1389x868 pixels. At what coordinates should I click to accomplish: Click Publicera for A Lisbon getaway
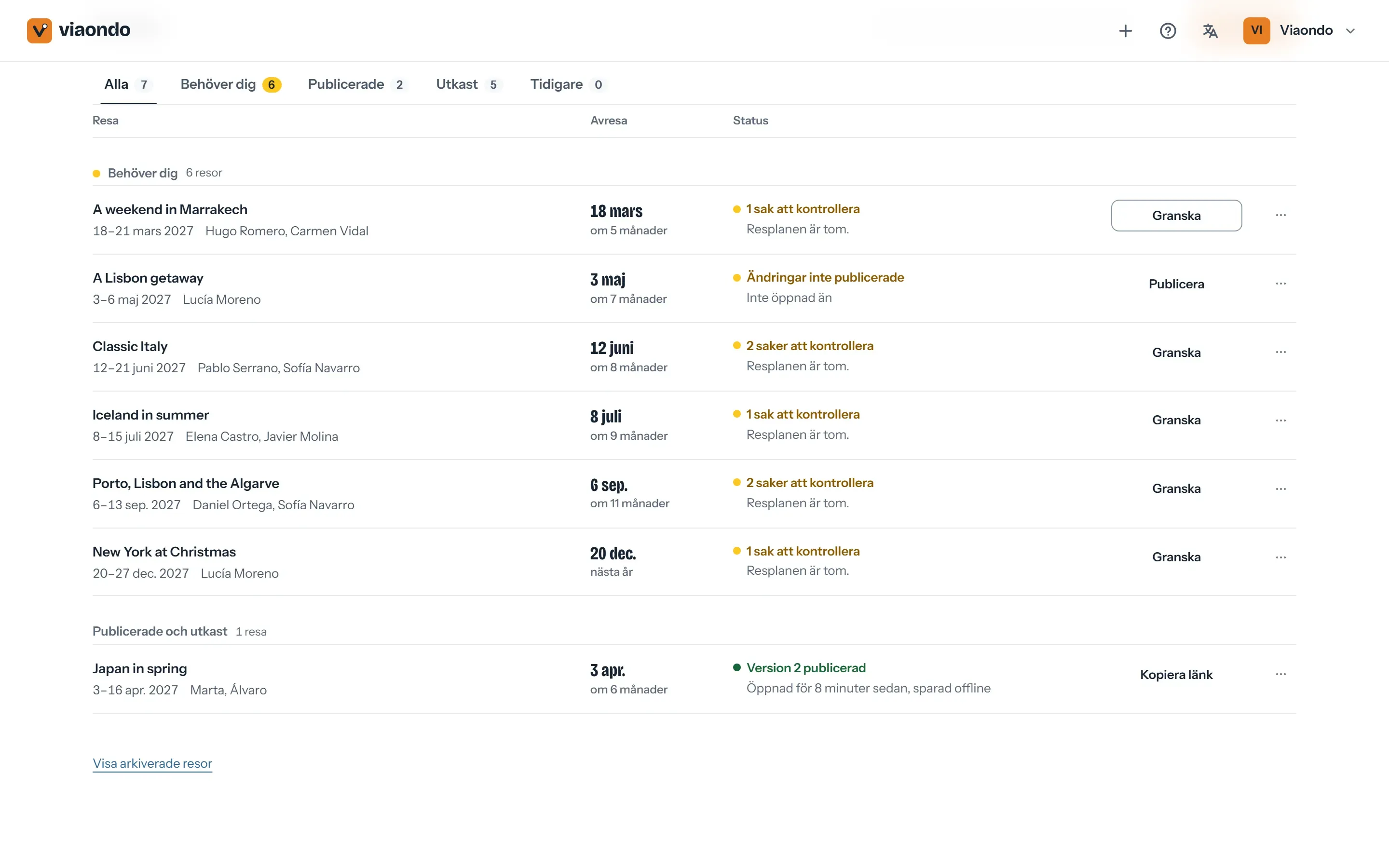pyautogui.click(x=1176, y=284)
